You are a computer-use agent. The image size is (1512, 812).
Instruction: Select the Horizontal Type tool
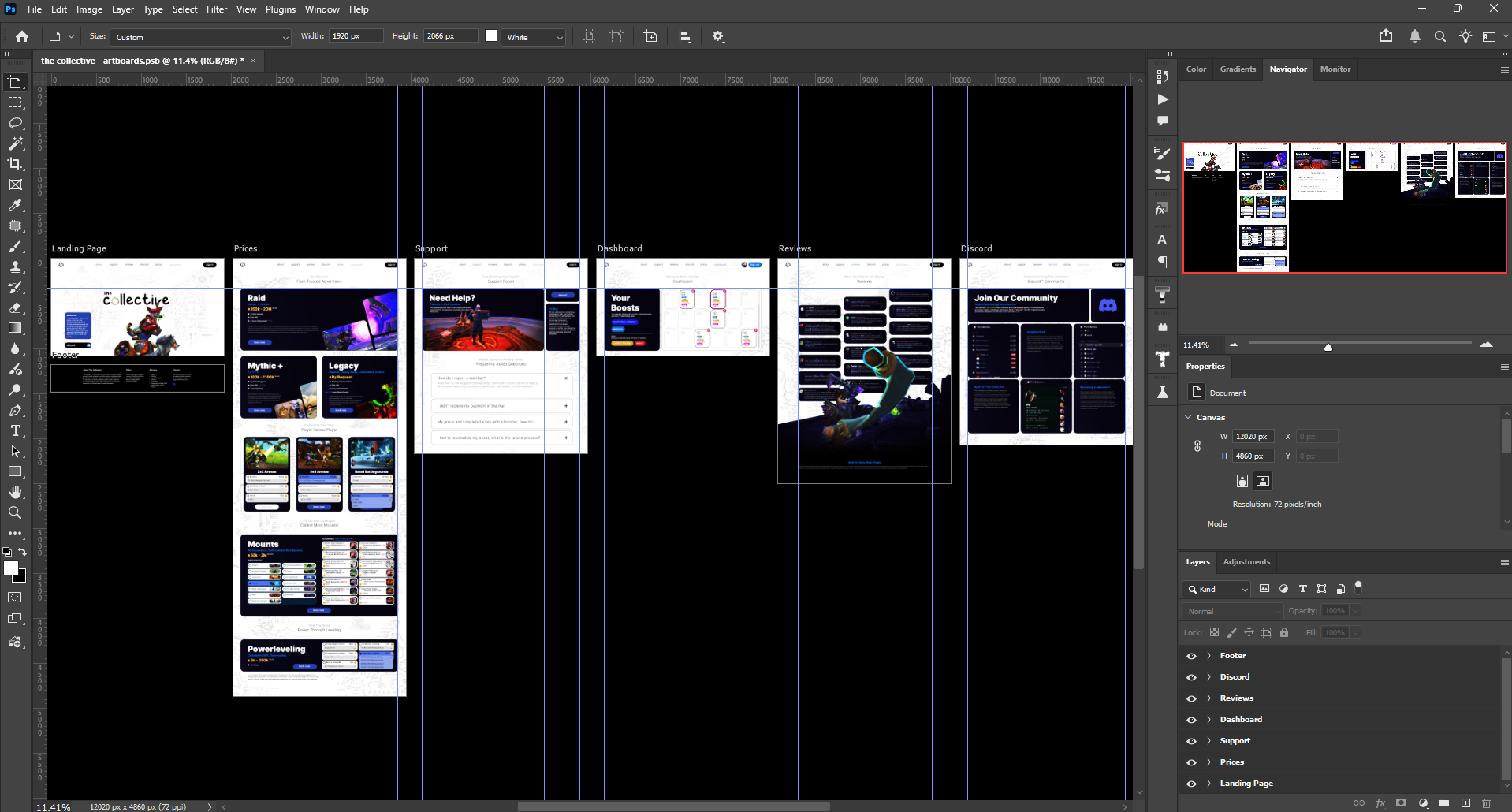click(x=15, y=430)
